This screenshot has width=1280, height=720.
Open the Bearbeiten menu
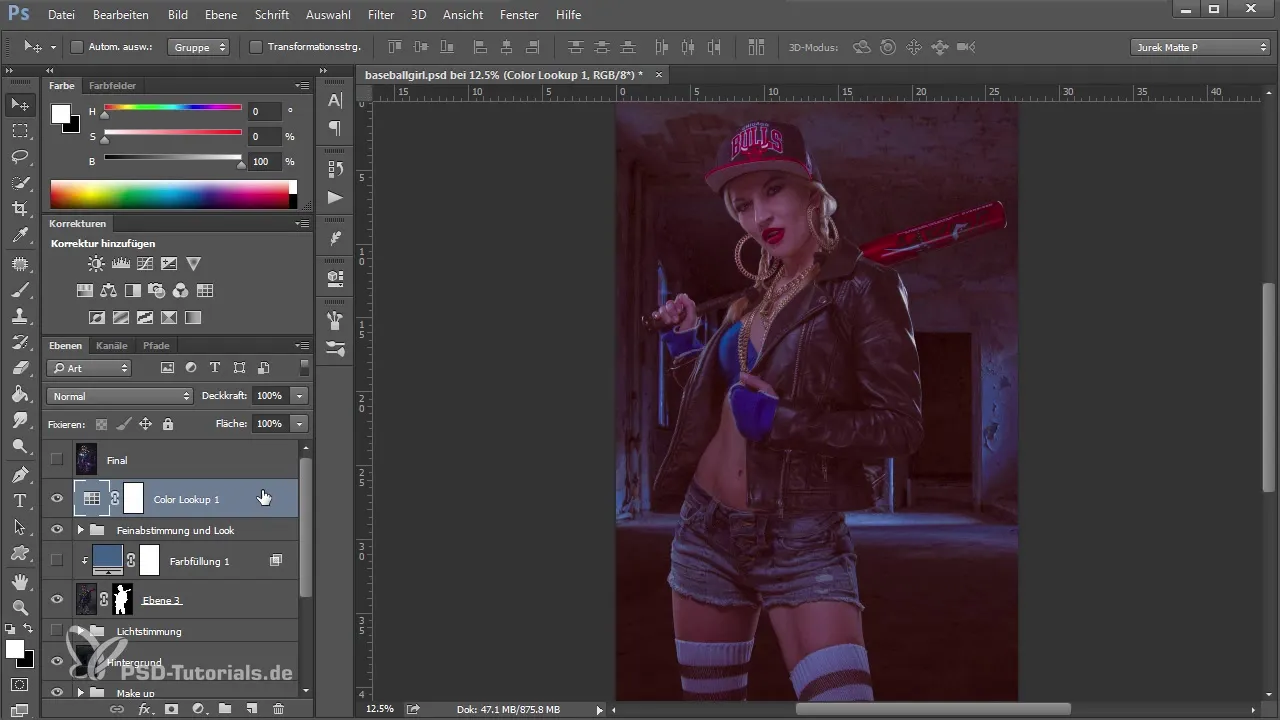pos(120,15)
